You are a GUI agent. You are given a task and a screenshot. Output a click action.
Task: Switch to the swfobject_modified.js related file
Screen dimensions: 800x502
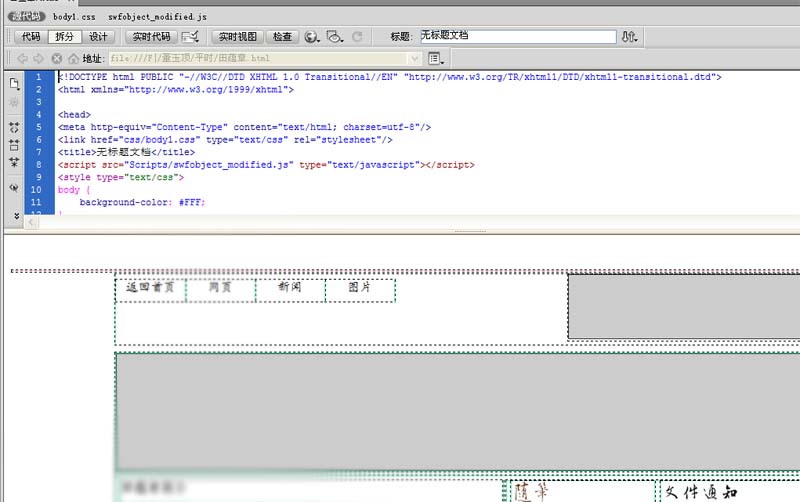[x=157, y=17]
